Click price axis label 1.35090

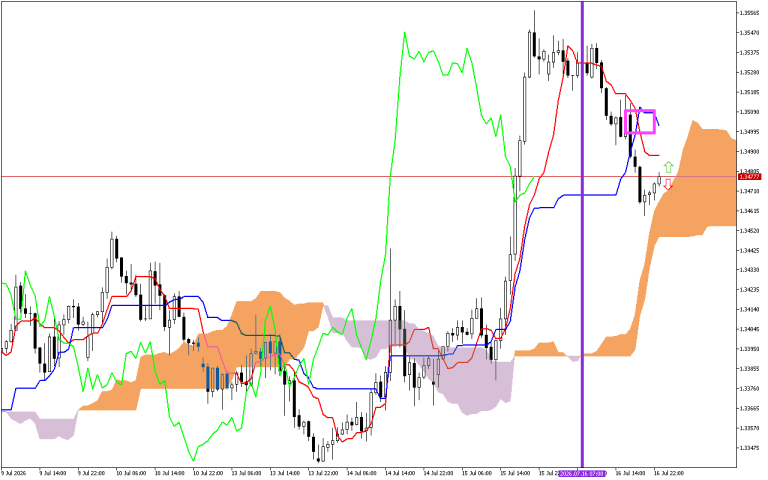pos(749,112)
